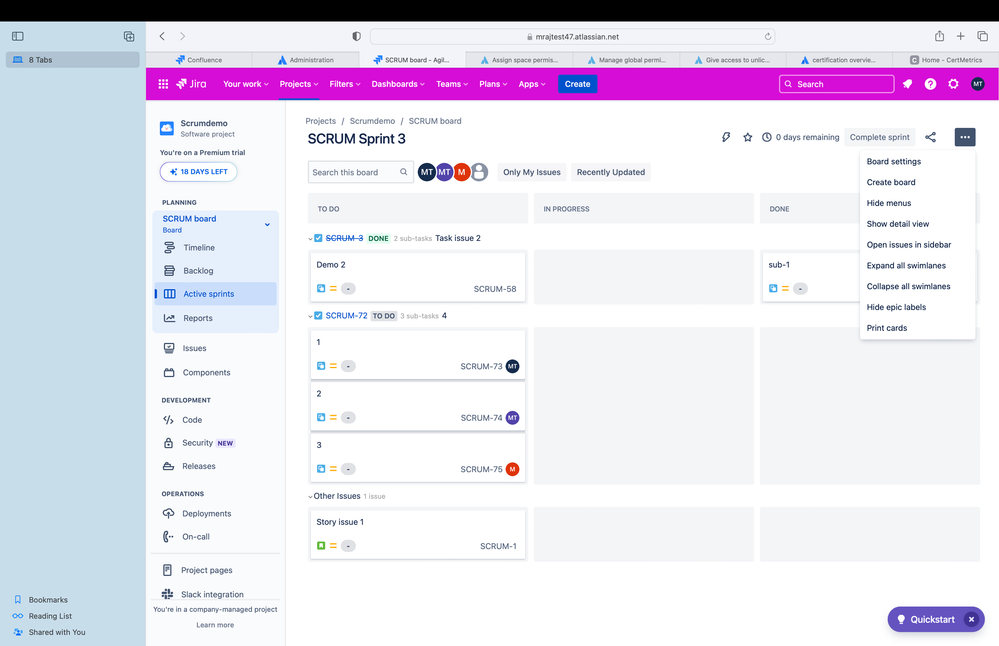Screen dimensions: 999x646
Task: Go back with the browser back arrow
Action: (x=162, y=36)
